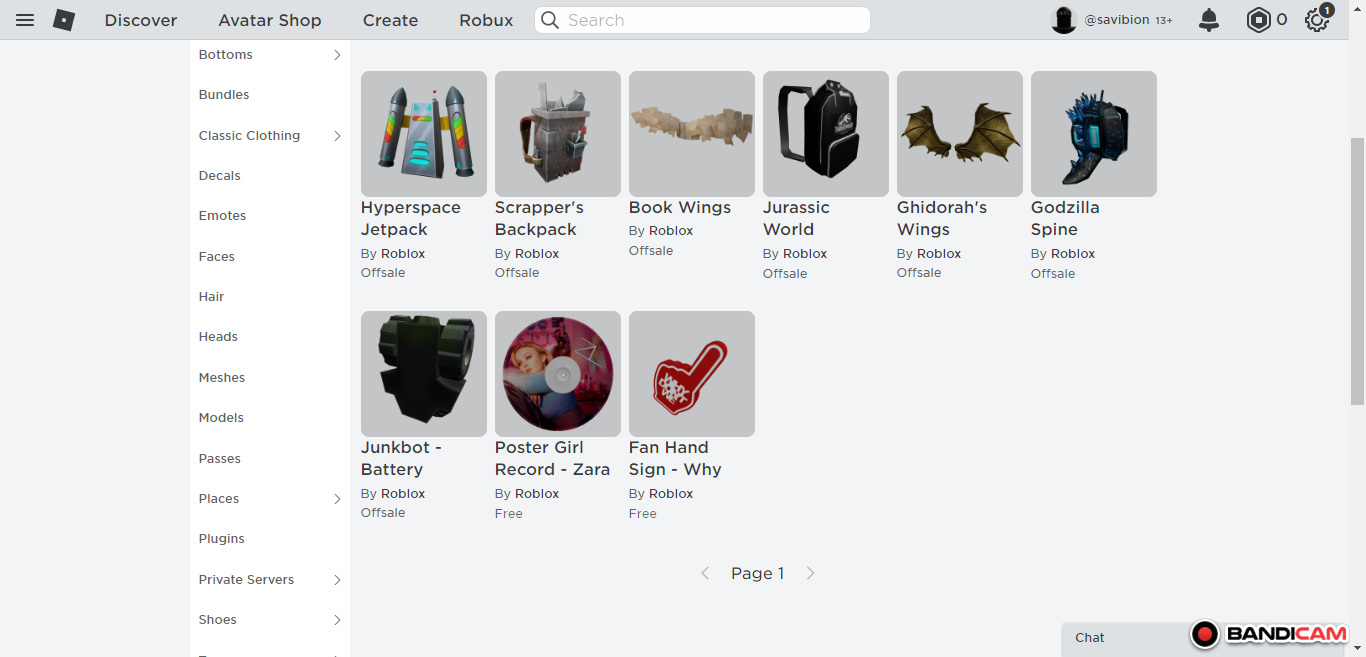Click the vertical page scrollbar
Image resolution: width=1366 pixels, height=657 pixels.
pos(1357,270)
